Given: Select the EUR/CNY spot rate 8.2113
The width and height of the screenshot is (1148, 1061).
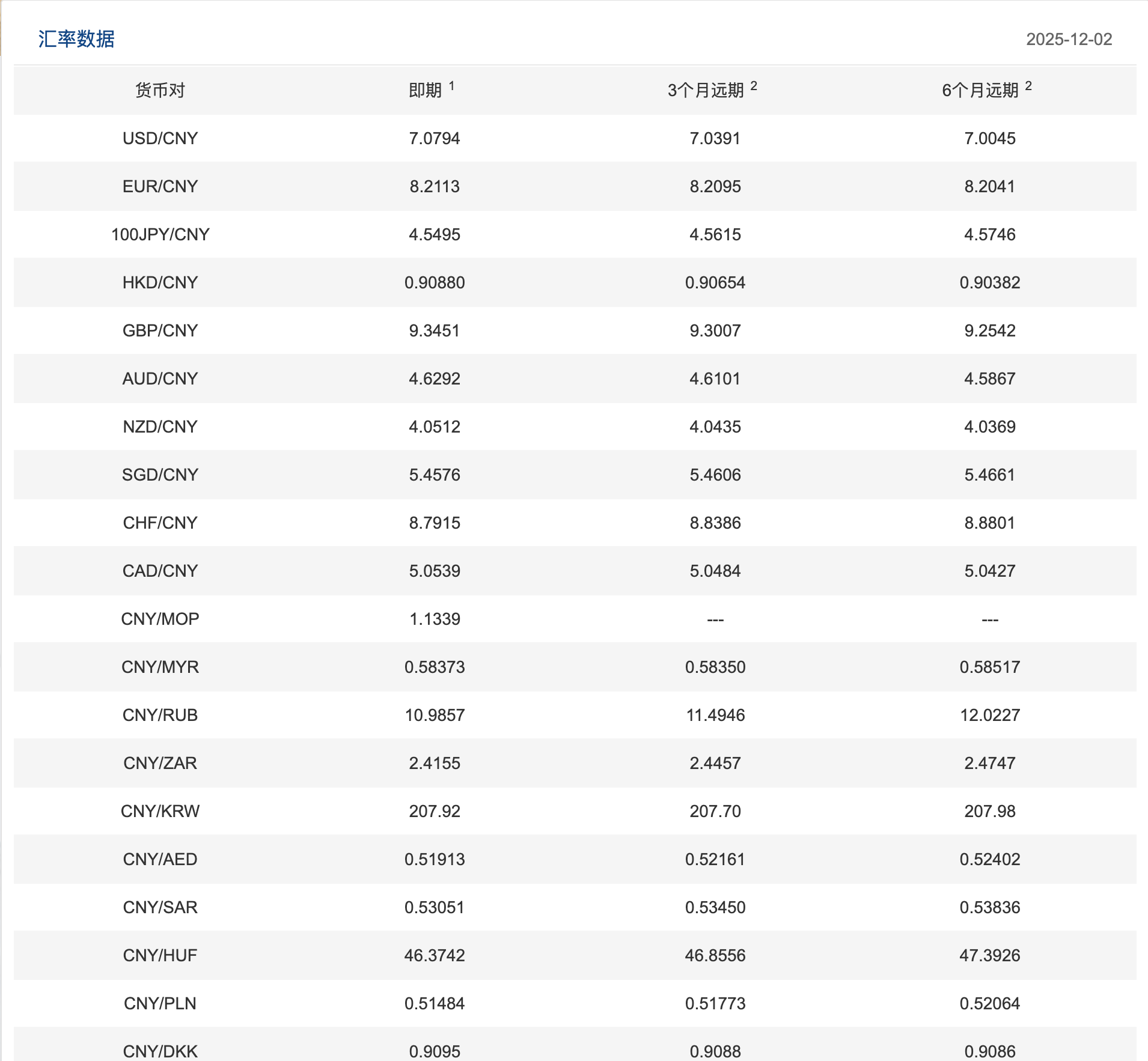Looking at the screenshot, I should pos(434,186).
